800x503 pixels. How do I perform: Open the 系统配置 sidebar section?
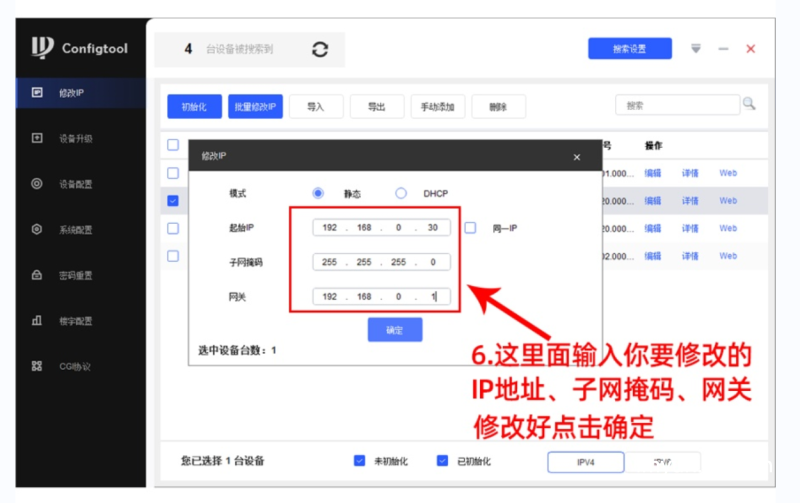pyautogui.click(x=81, y=230)
